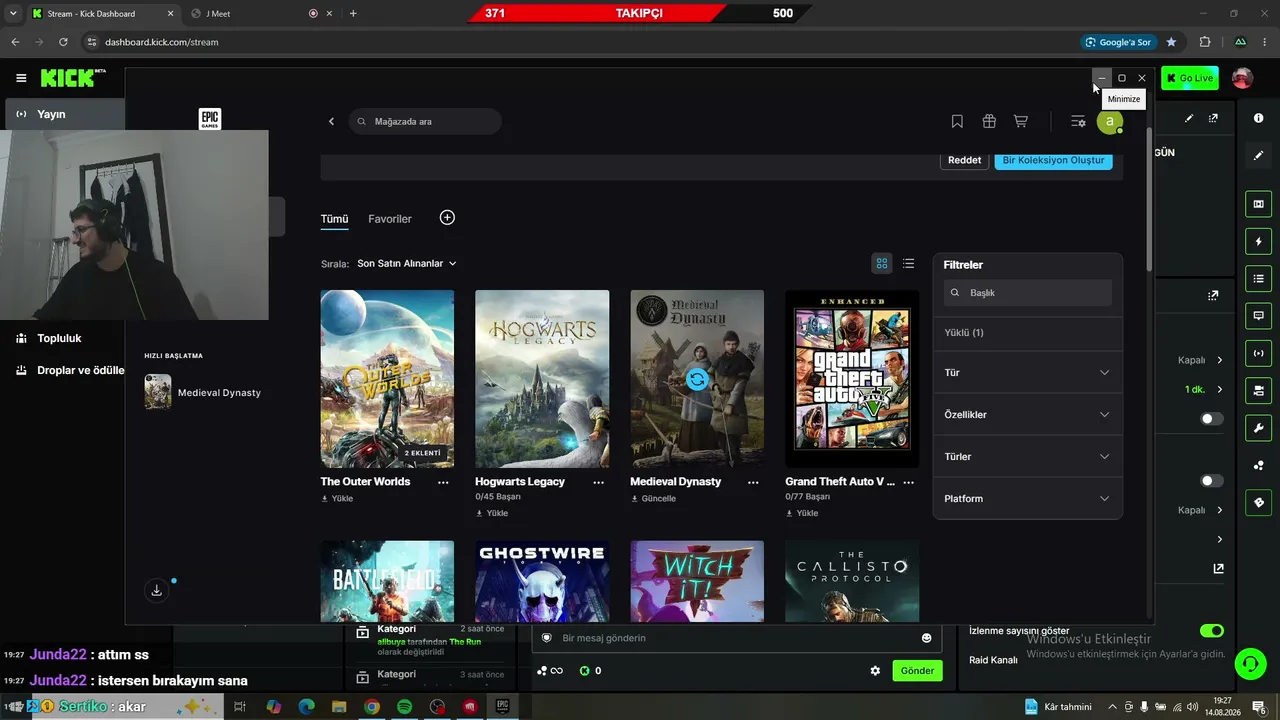This screenshot has width=1280, height=720.
Task: Install Hogwarts Legacy via Yükle
Action: tap(492, 513)
